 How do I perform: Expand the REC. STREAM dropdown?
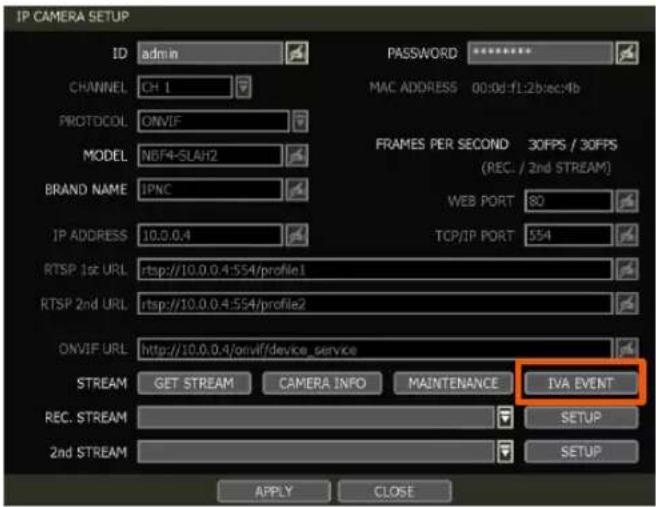click(x=505, y=417)
